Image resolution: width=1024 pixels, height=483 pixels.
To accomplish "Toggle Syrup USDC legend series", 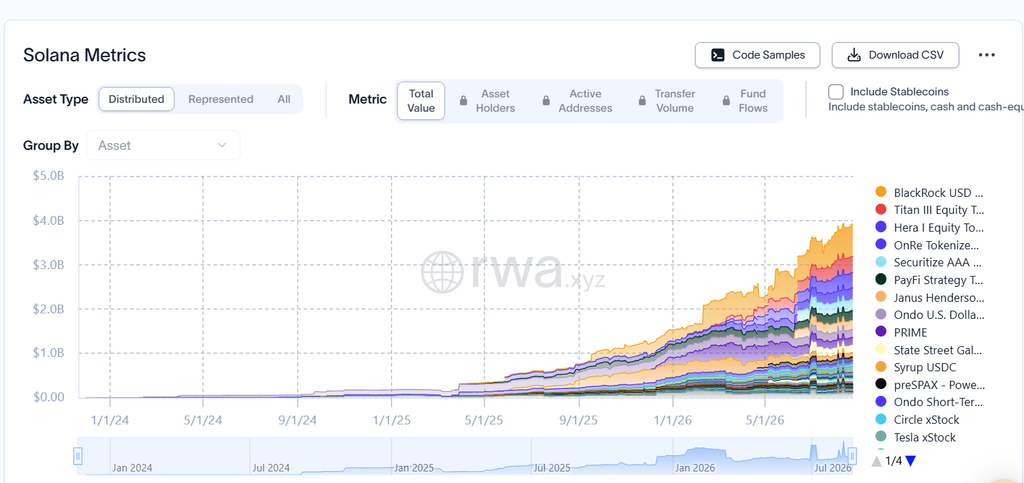I will coord(915,367).
